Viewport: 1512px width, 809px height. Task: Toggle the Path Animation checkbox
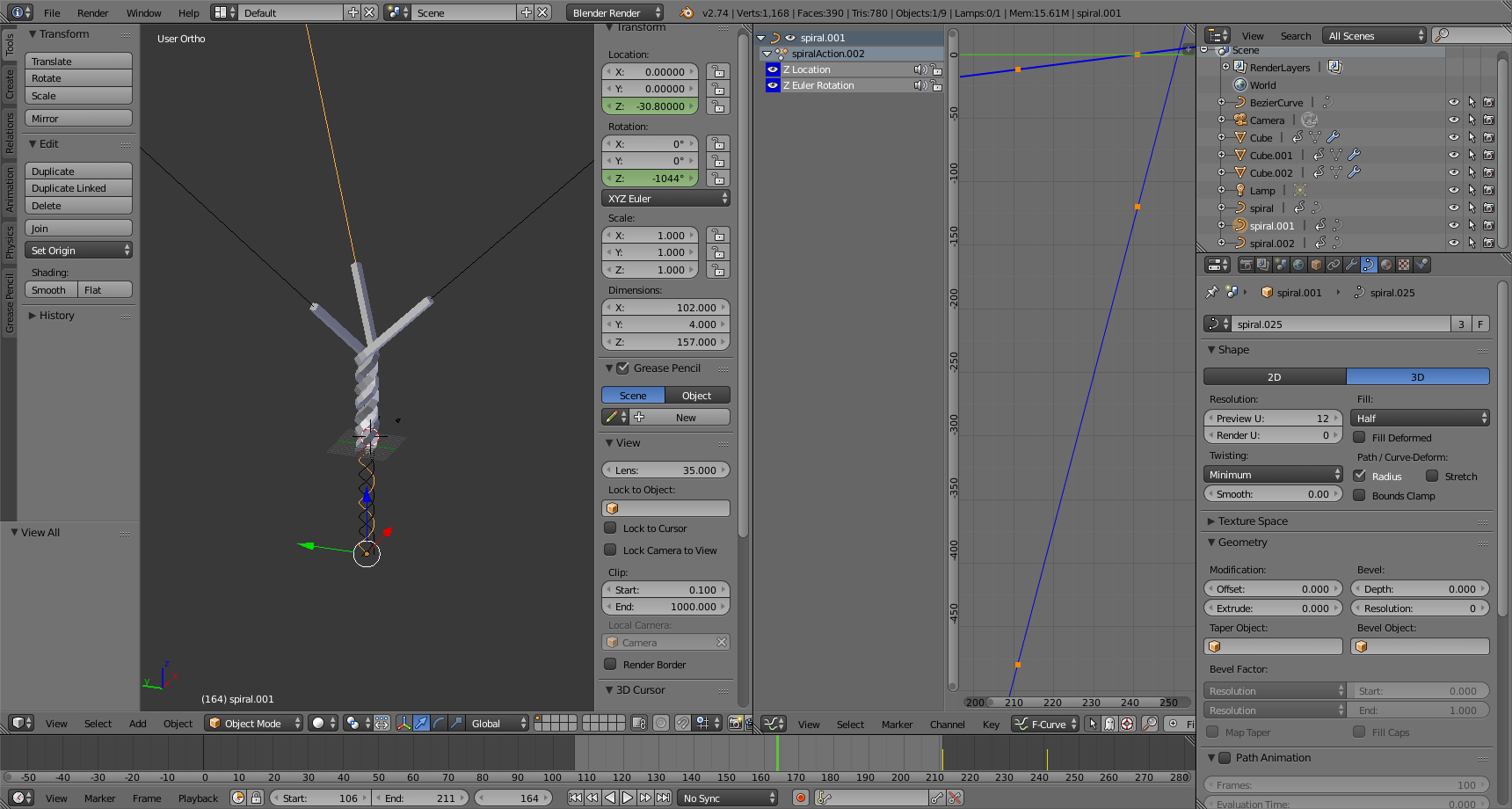pyautogui.click(x=1225, y=757)
